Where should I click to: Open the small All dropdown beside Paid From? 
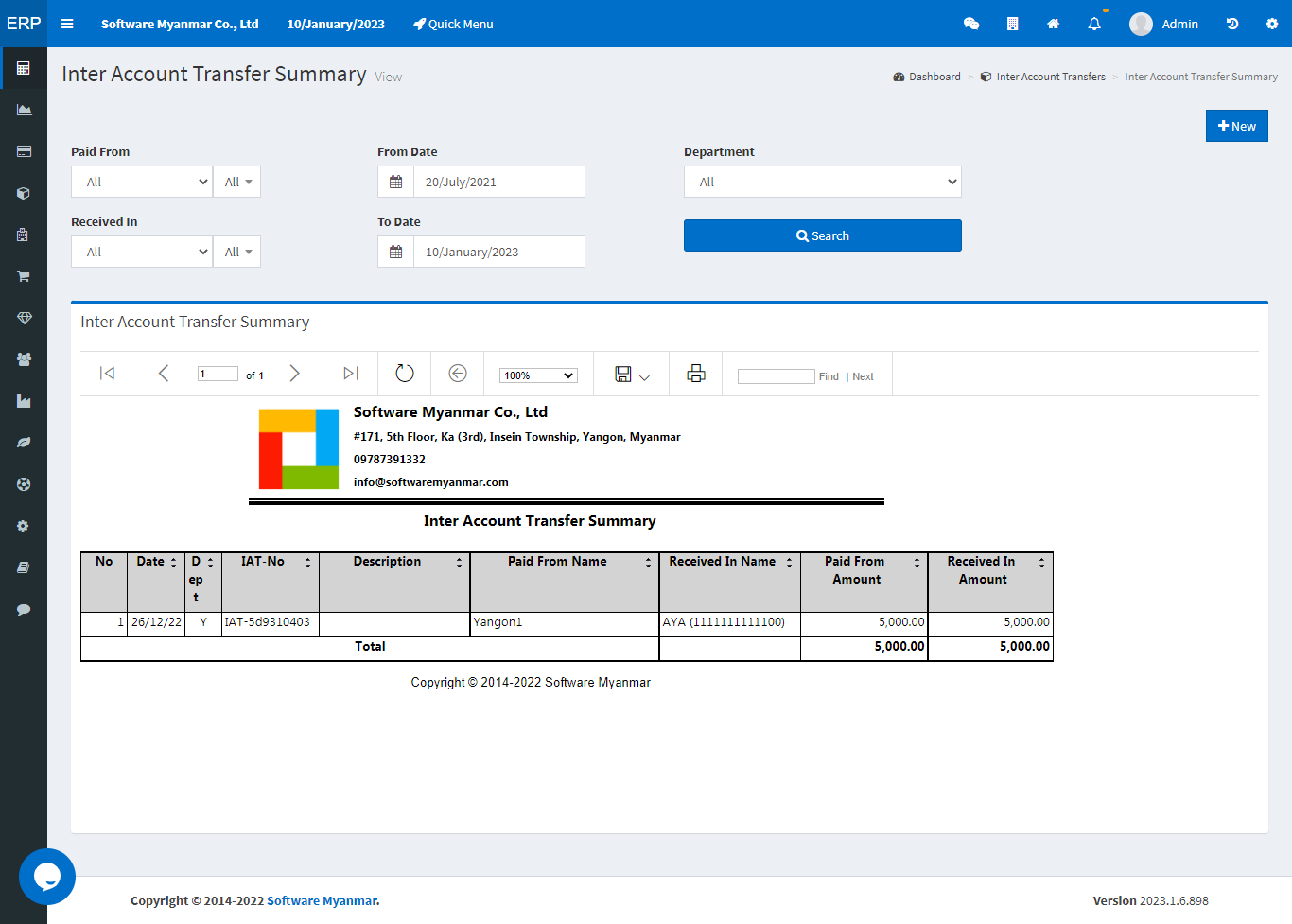pos(237,182)
